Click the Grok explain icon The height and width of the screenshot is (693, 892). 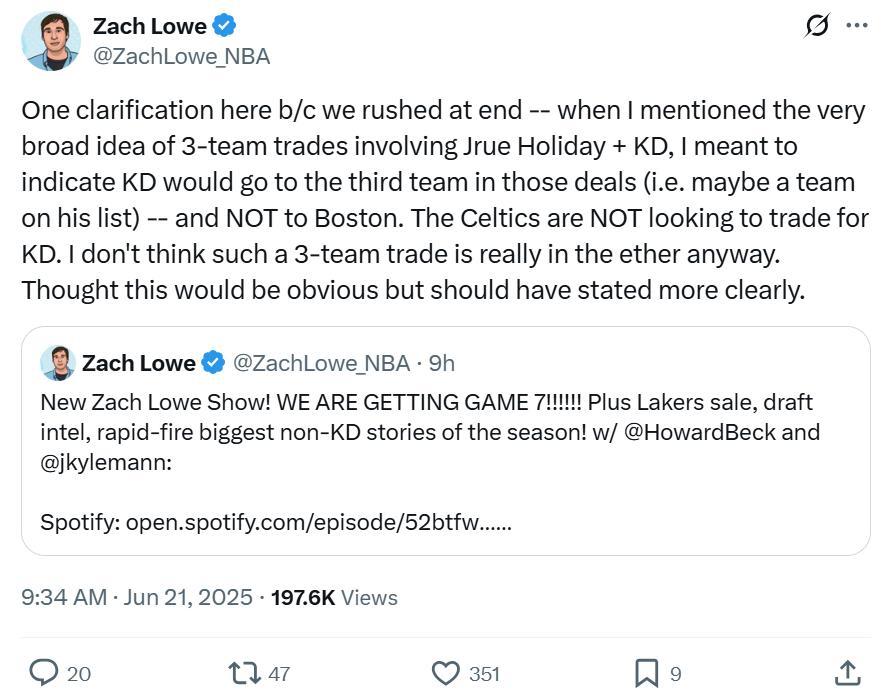tap(817, 26)
